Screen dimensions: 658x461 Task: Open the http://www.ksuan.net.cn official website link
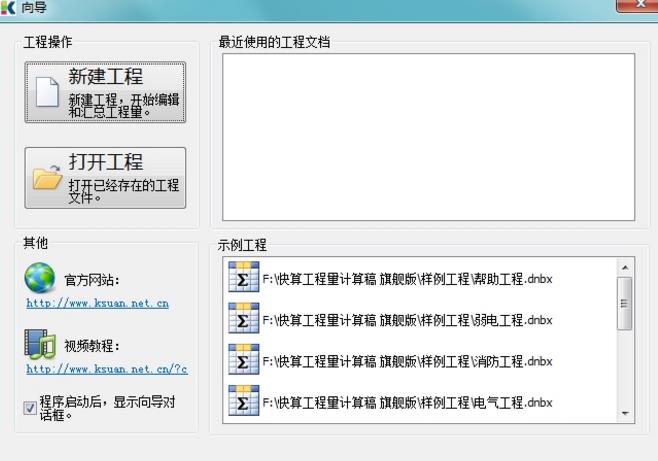97,302
